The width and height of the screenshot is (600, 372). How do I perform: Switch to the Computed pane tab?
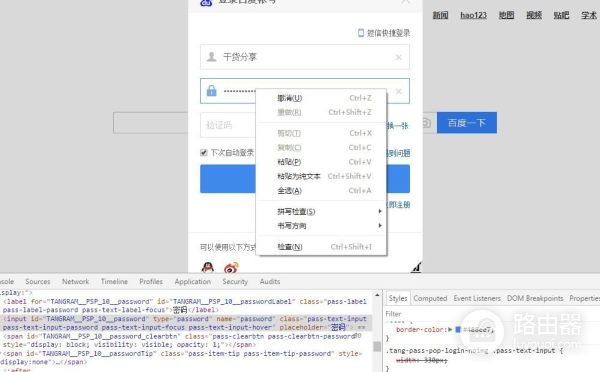[x=430, y=298]
